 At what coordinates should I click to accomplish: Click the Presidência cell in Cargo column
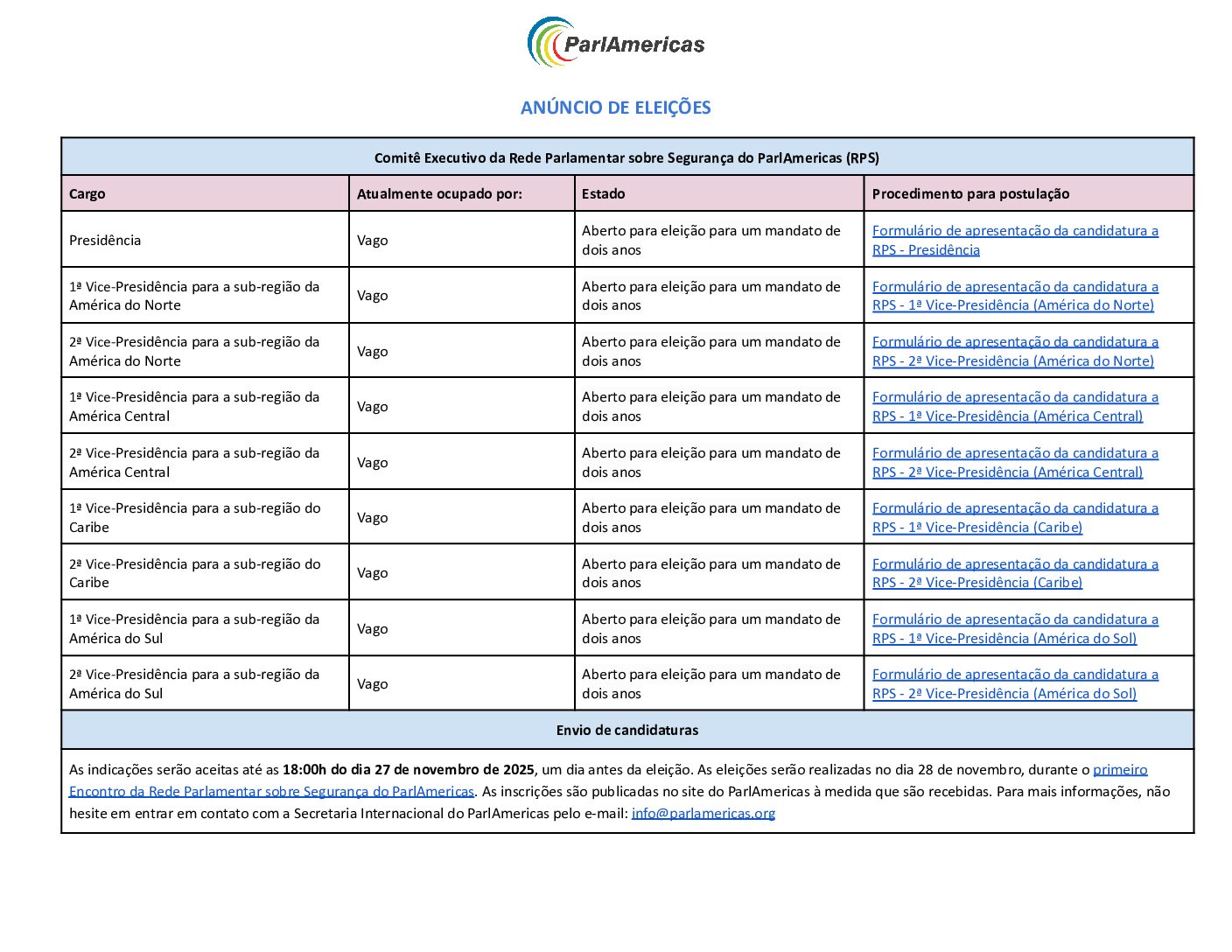[x=105, y=241]
